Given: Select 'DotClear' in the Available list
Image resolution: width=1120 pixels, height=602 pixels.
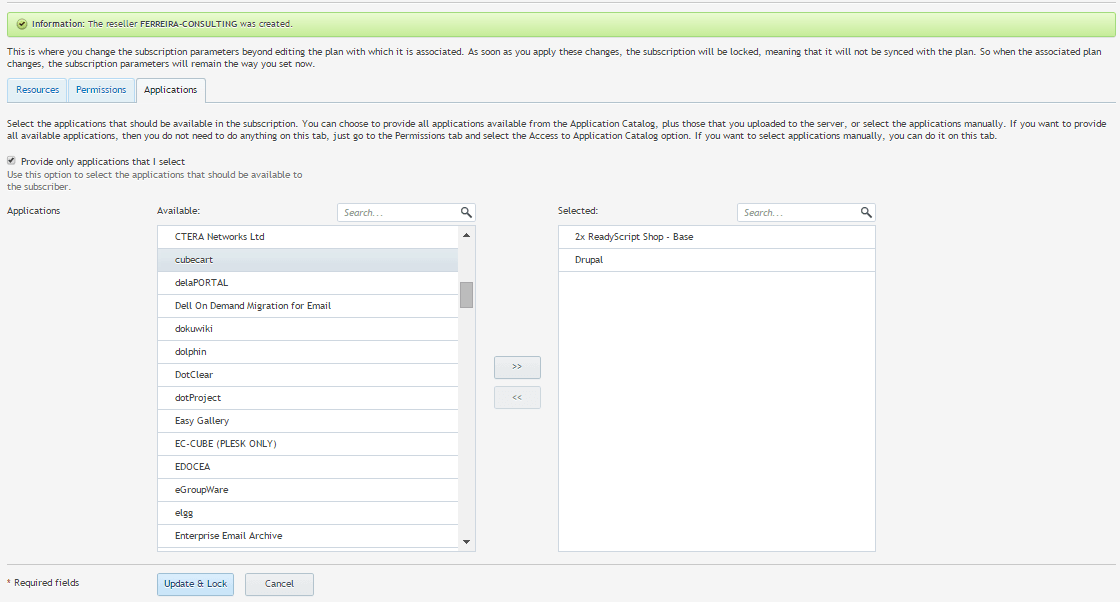Looking at the screenshot, I should 308,375.
